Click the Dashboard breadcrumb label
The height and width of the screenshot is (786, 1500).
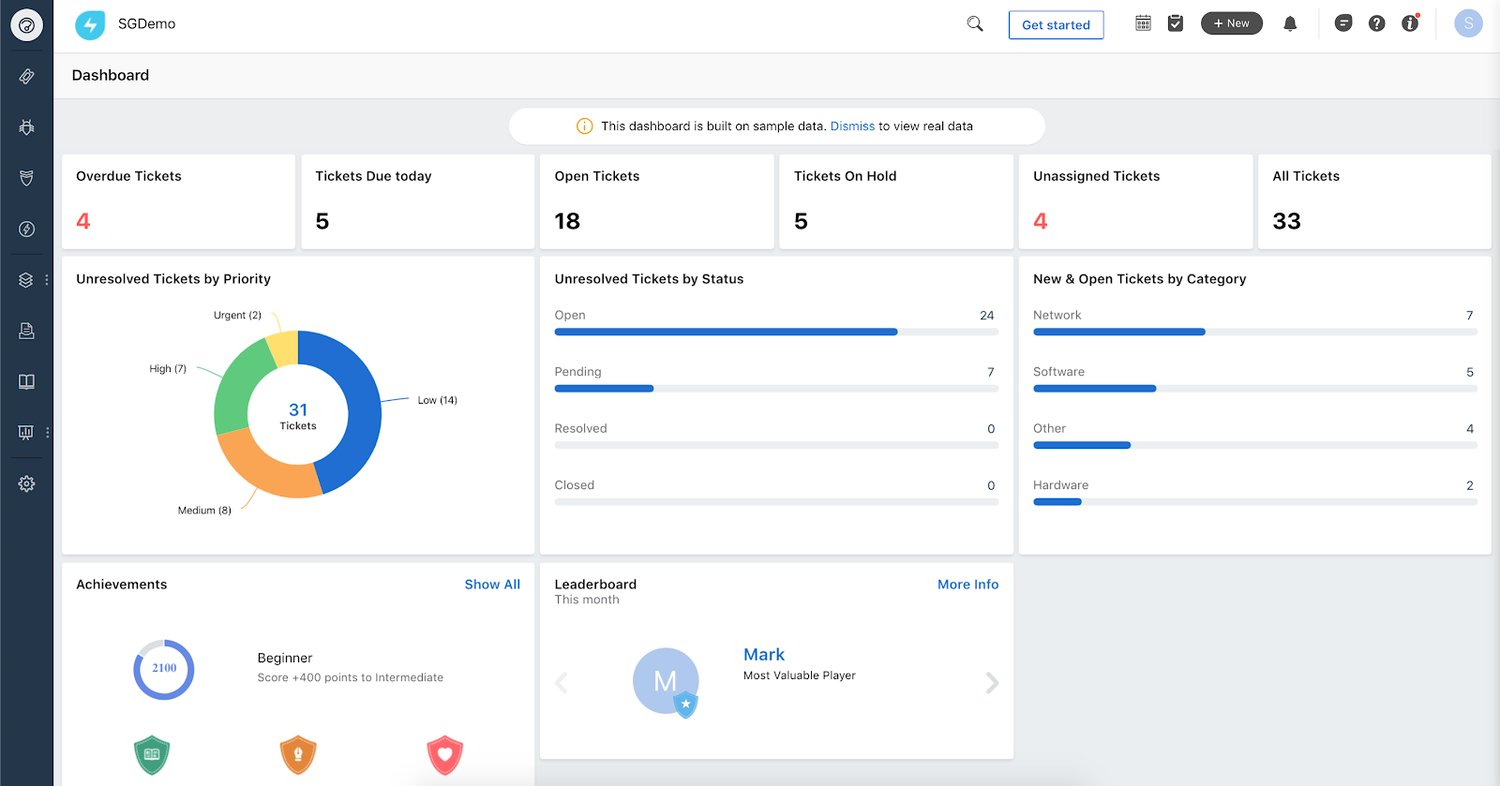110,75
